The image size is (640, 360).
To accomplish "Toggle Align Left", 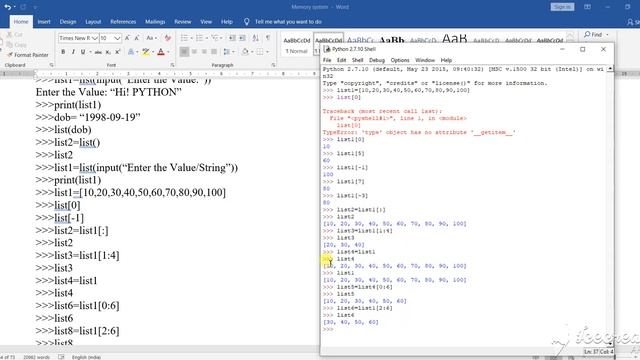I will (x=184, y=52).
